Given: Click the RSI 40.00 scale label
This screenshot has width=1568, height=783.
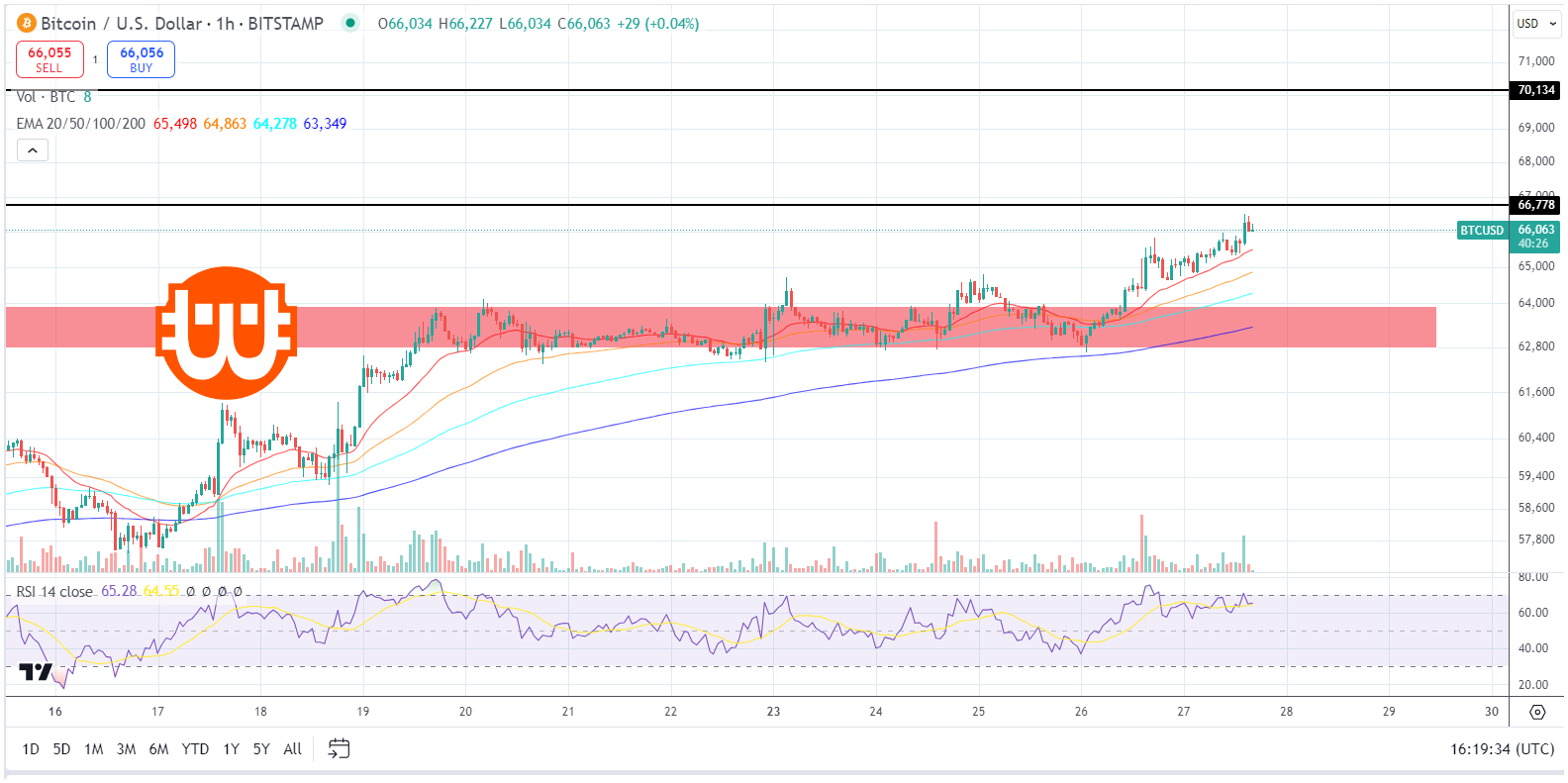Looking at the screenshot, I should point(1533,648).
